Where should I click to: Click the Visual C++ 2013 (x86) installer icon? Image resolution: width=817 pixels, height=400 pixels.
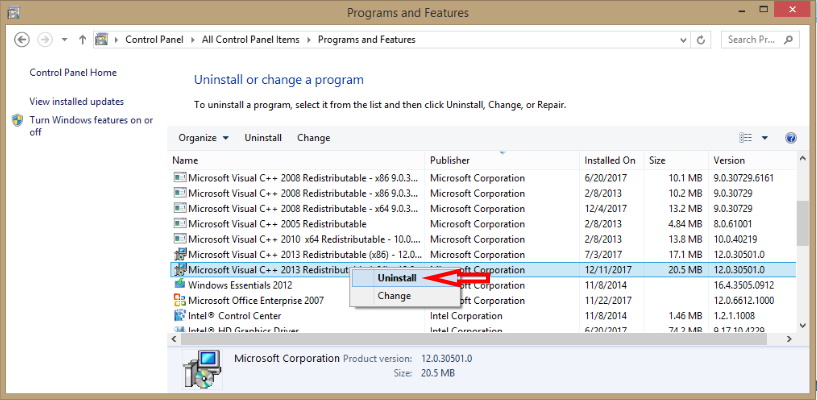tap(180, 254)
